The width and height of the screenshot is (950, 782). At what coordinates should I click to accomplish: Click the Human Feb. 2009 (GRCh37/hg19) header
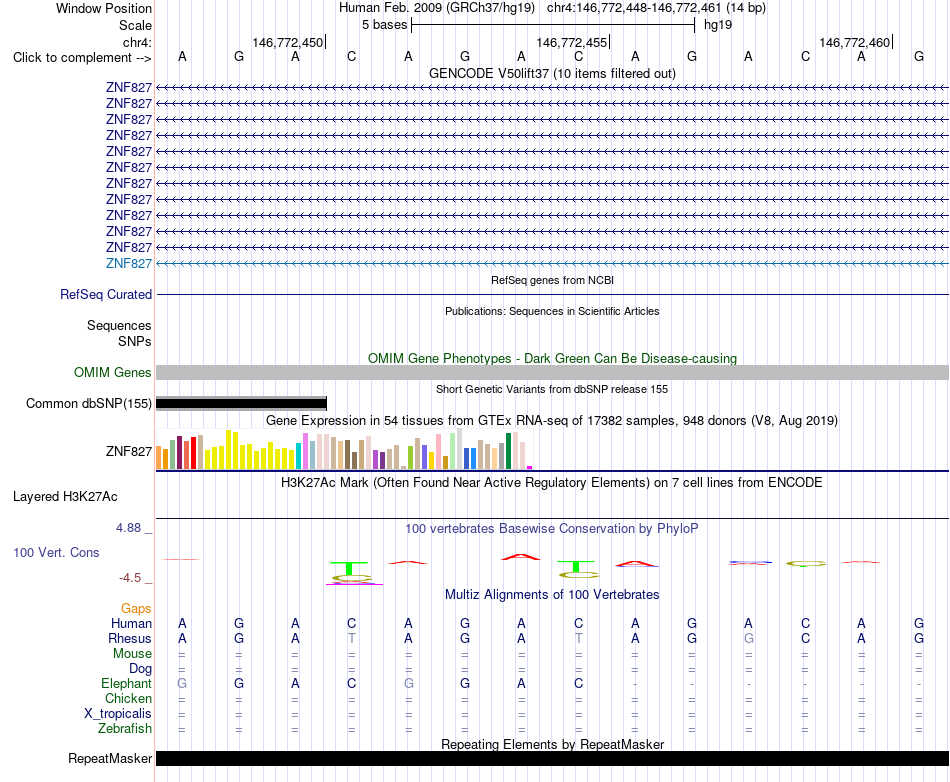pos(437,8)
